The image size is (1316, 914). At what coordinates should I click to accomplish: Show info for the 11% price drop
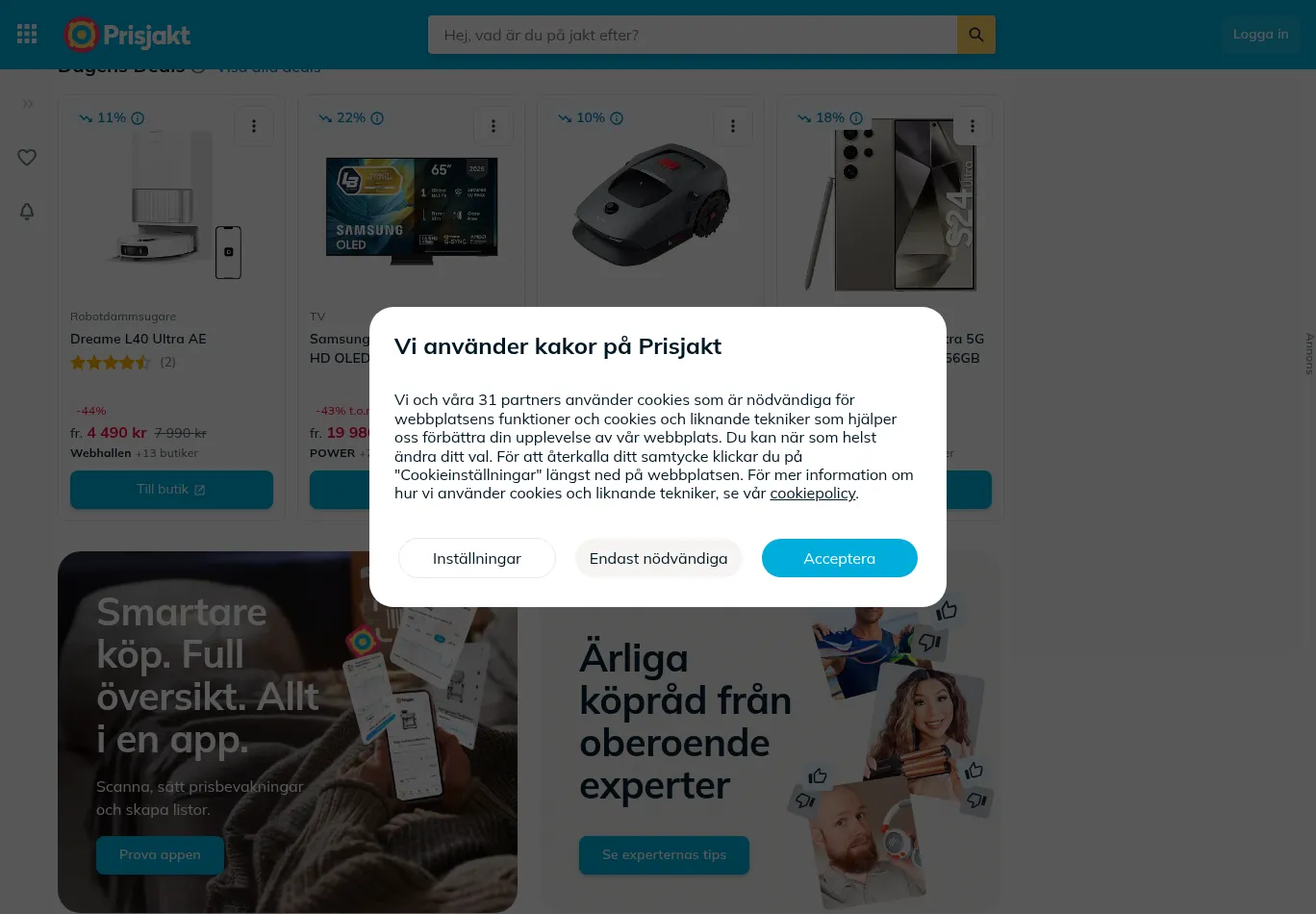point(138,118)
